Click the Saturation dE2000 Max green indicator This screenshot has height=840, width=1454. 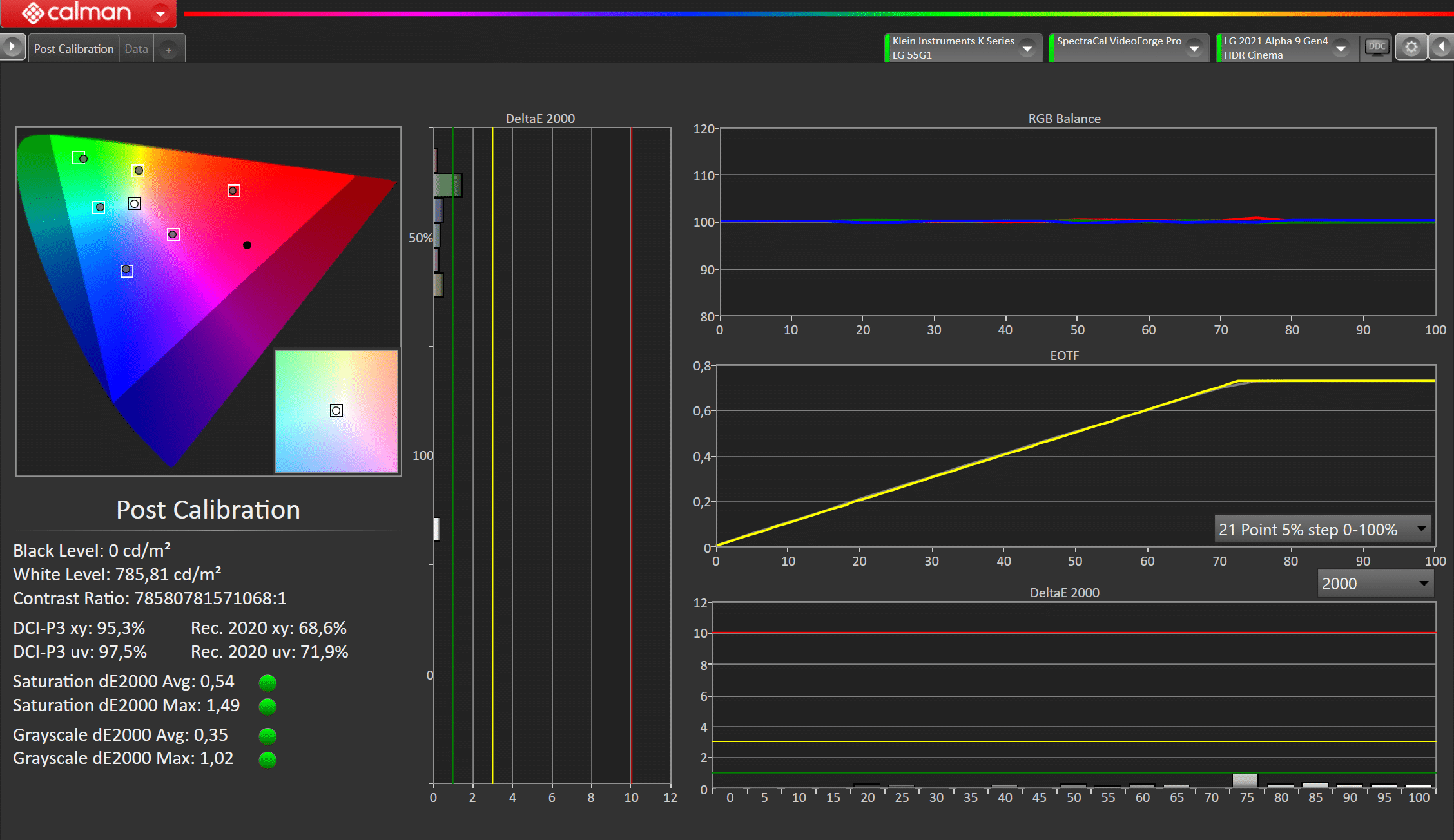click(267, 707)
